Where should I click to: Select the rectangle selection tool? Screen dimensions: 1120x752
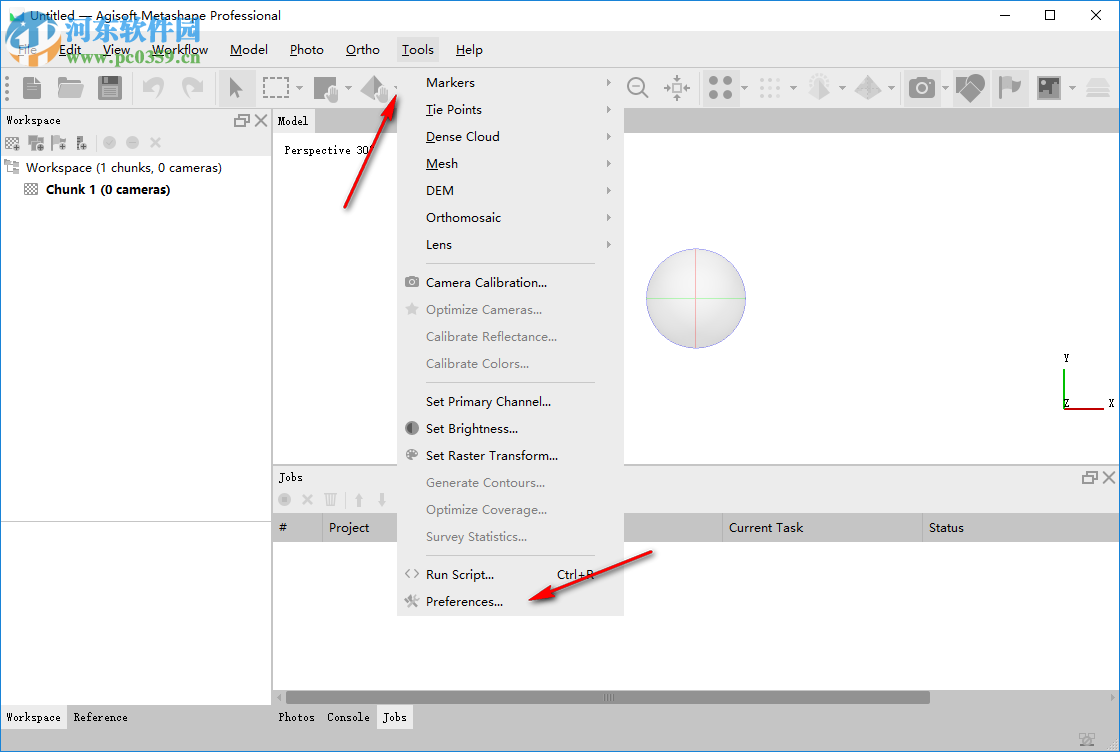[275, 88]
